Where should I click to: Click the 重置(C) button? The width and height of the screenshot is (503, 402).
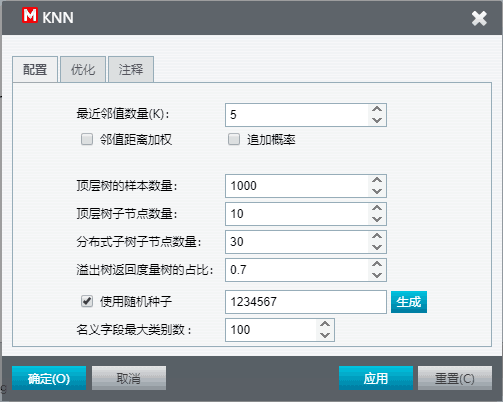tap(455, 378)
